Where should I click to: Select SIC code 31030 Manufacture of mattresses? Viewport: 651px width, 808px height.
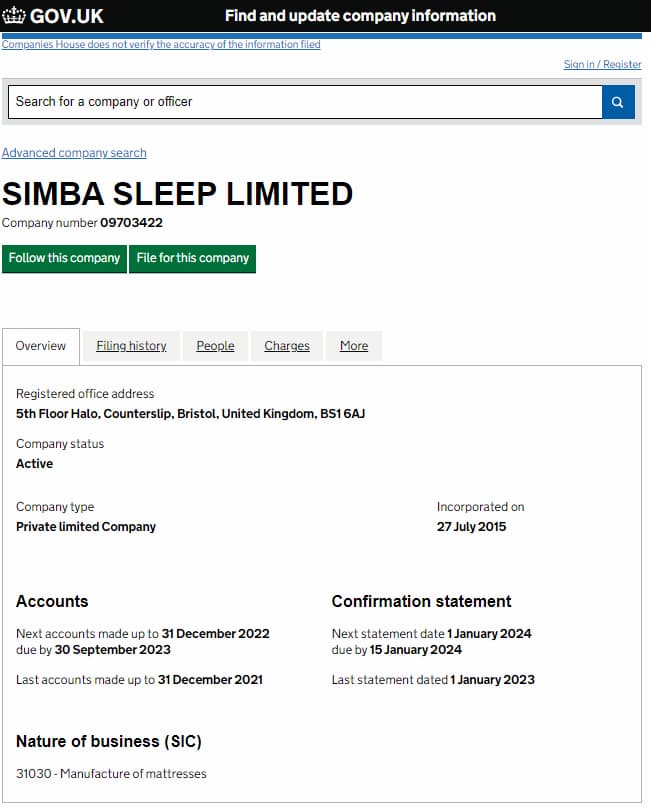pos(111,773)
